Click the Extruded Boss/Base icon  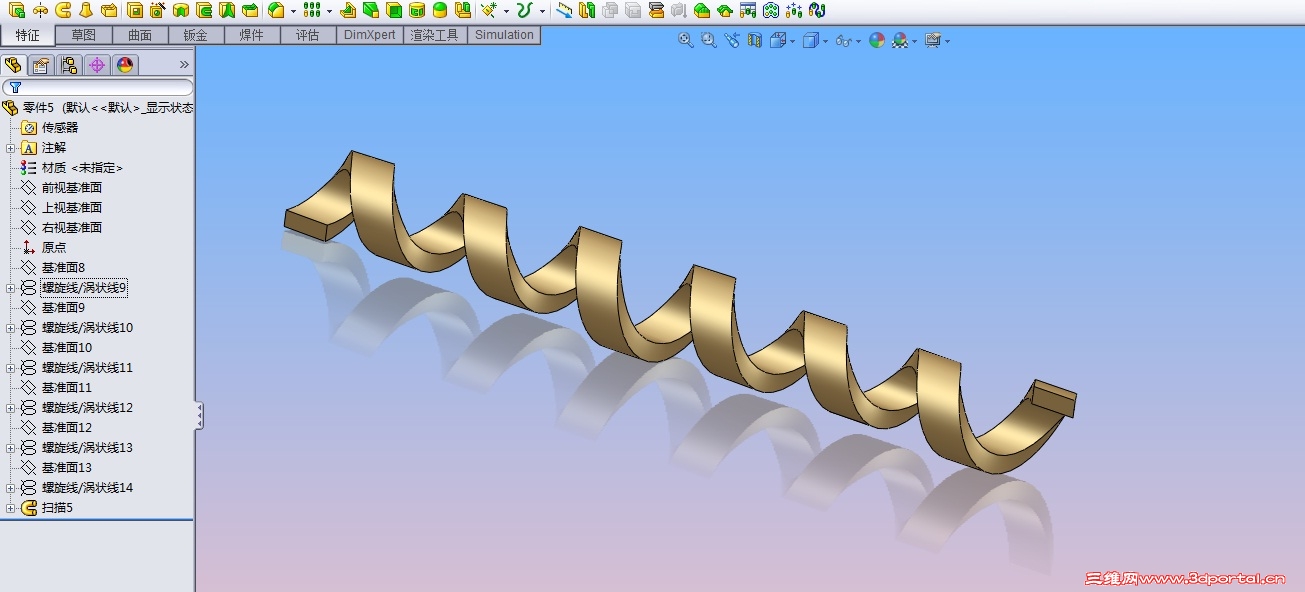coord(17,11)
